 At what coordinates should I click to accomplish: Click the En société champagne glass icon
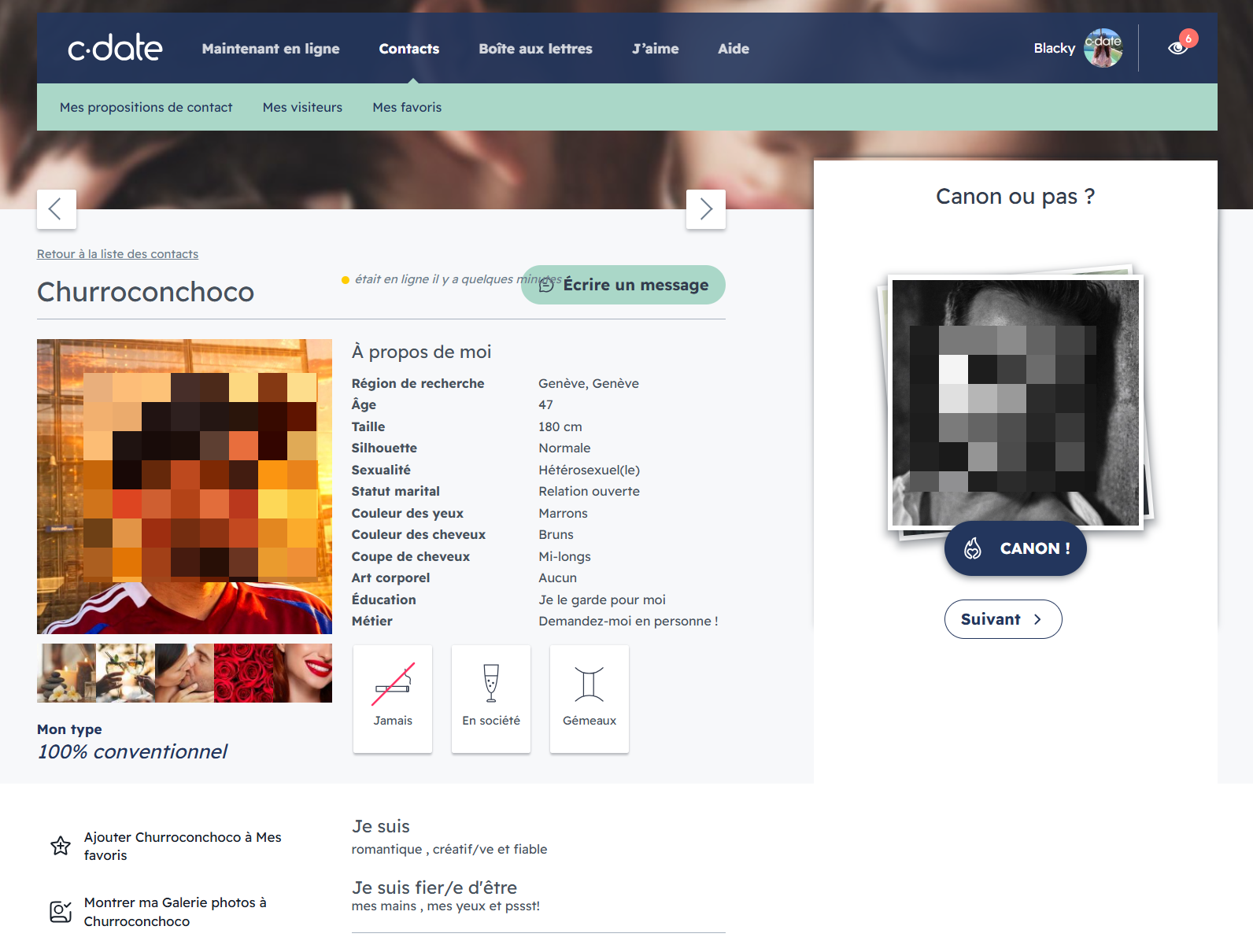(491, 683)
